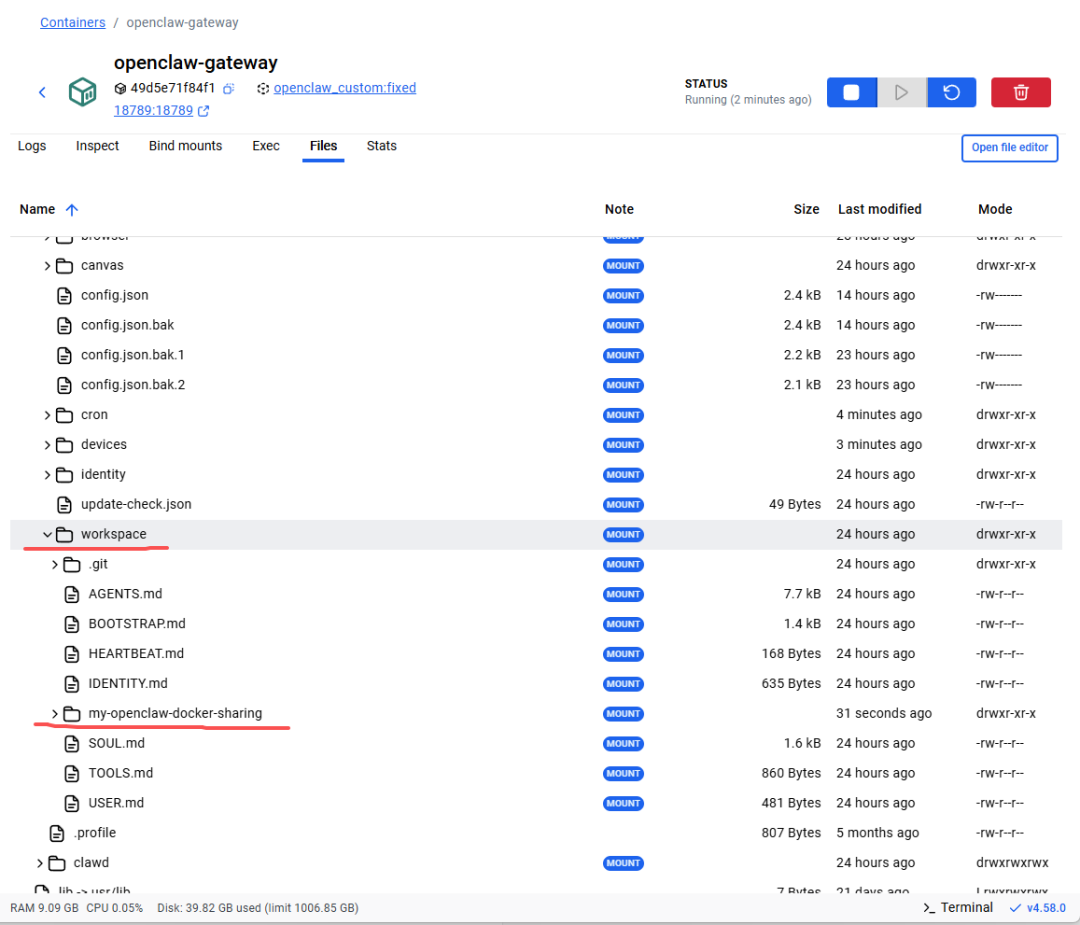
Task: Open the 18789:18789 port link
Action: [153, 111]
